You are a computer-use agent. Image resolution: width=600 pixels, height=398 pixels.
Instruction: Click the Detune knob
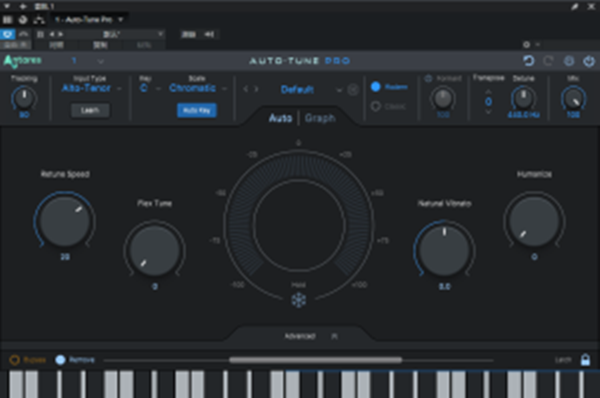(523, 98)
